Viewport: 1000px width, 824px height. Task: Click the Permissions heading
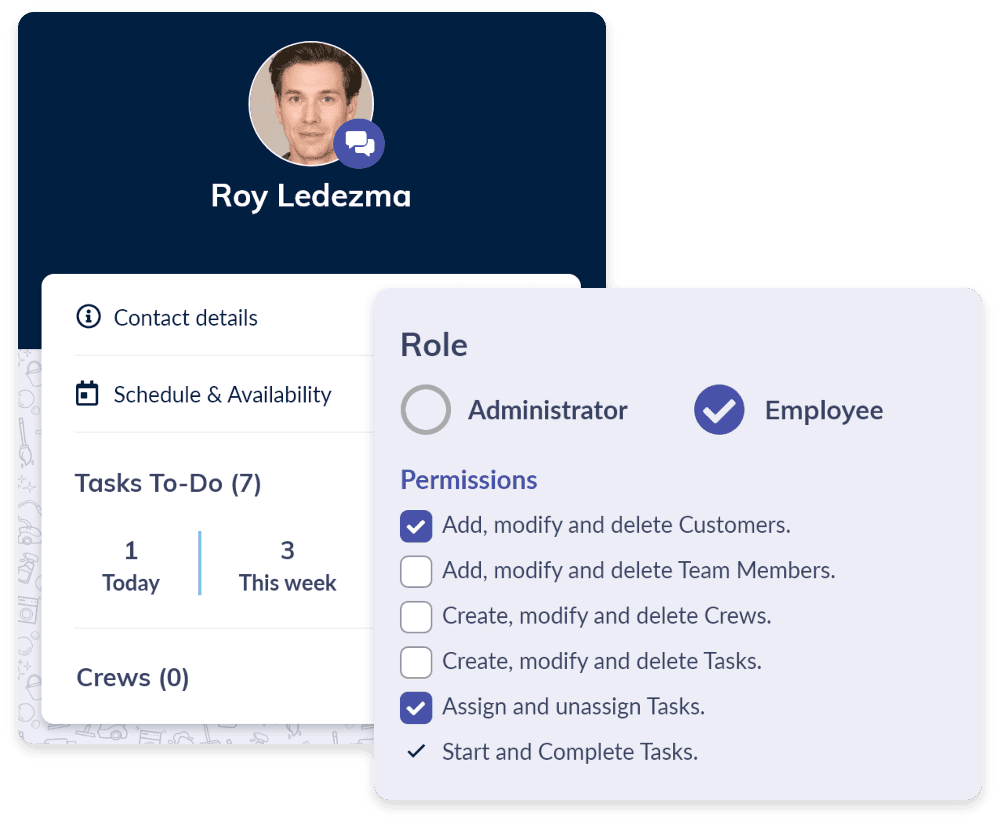[468, 480]
